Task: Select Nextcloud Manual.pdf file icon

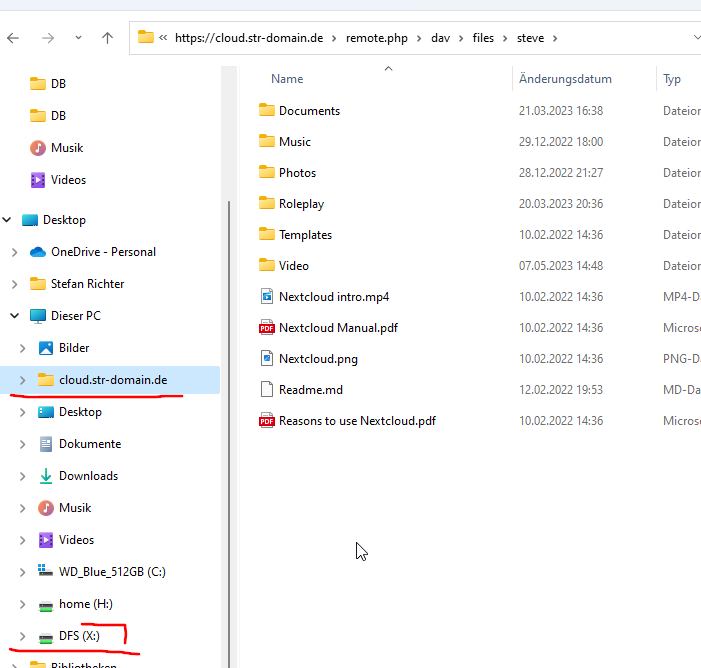Action: coord(267,327)
